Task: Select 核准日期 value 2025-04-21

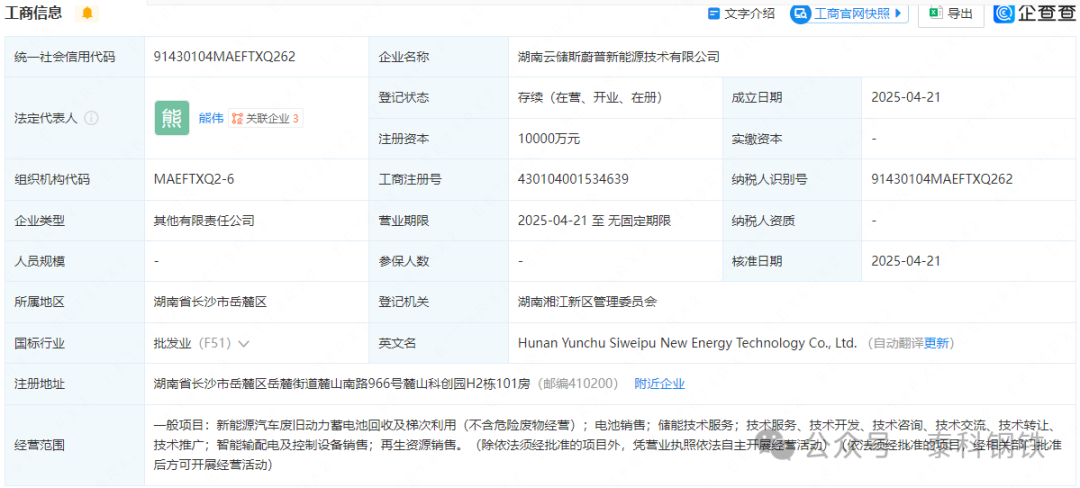Action: (905, 262)
